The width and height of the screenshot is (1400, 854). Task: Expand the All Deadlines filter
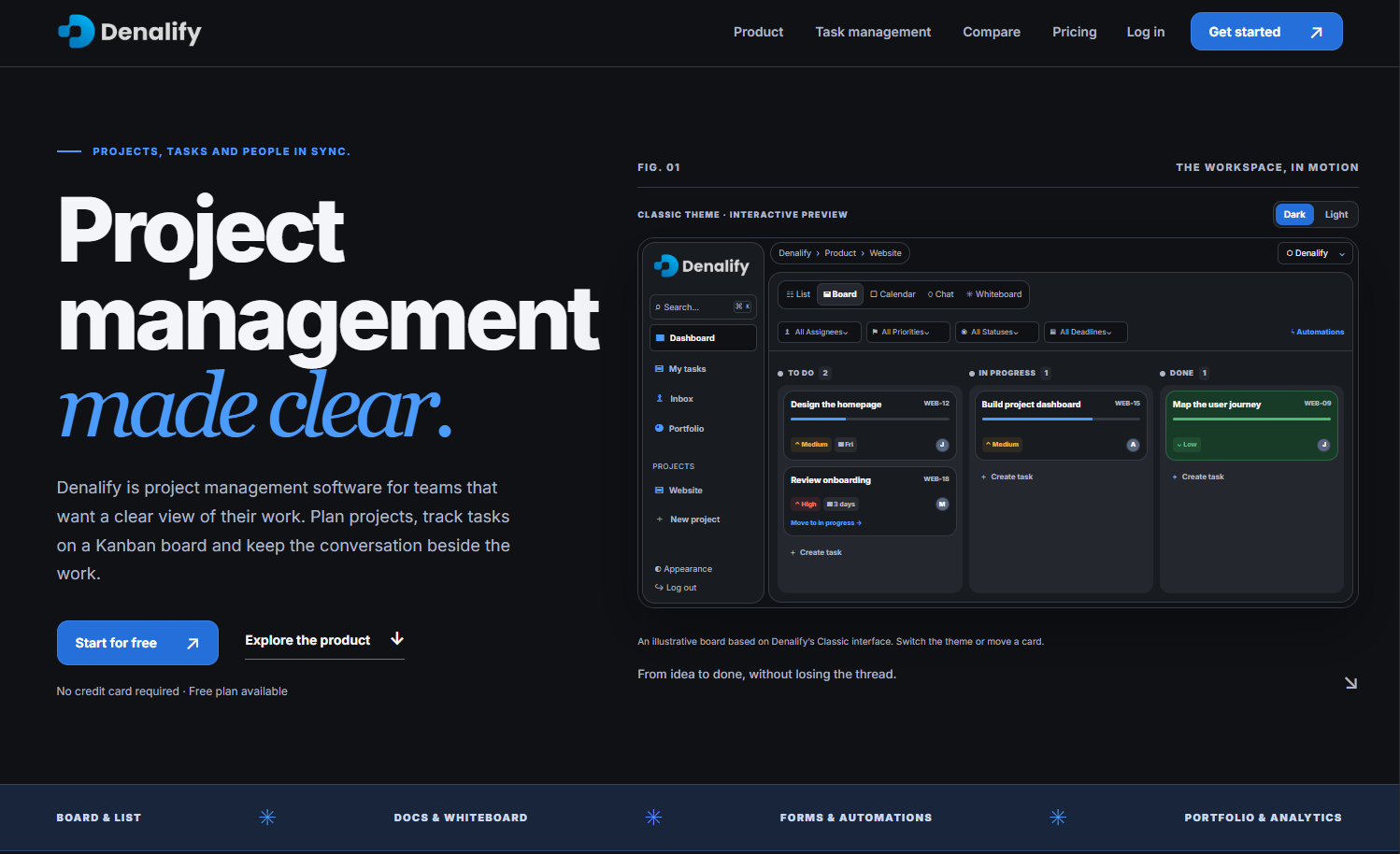coord(1085,333)
